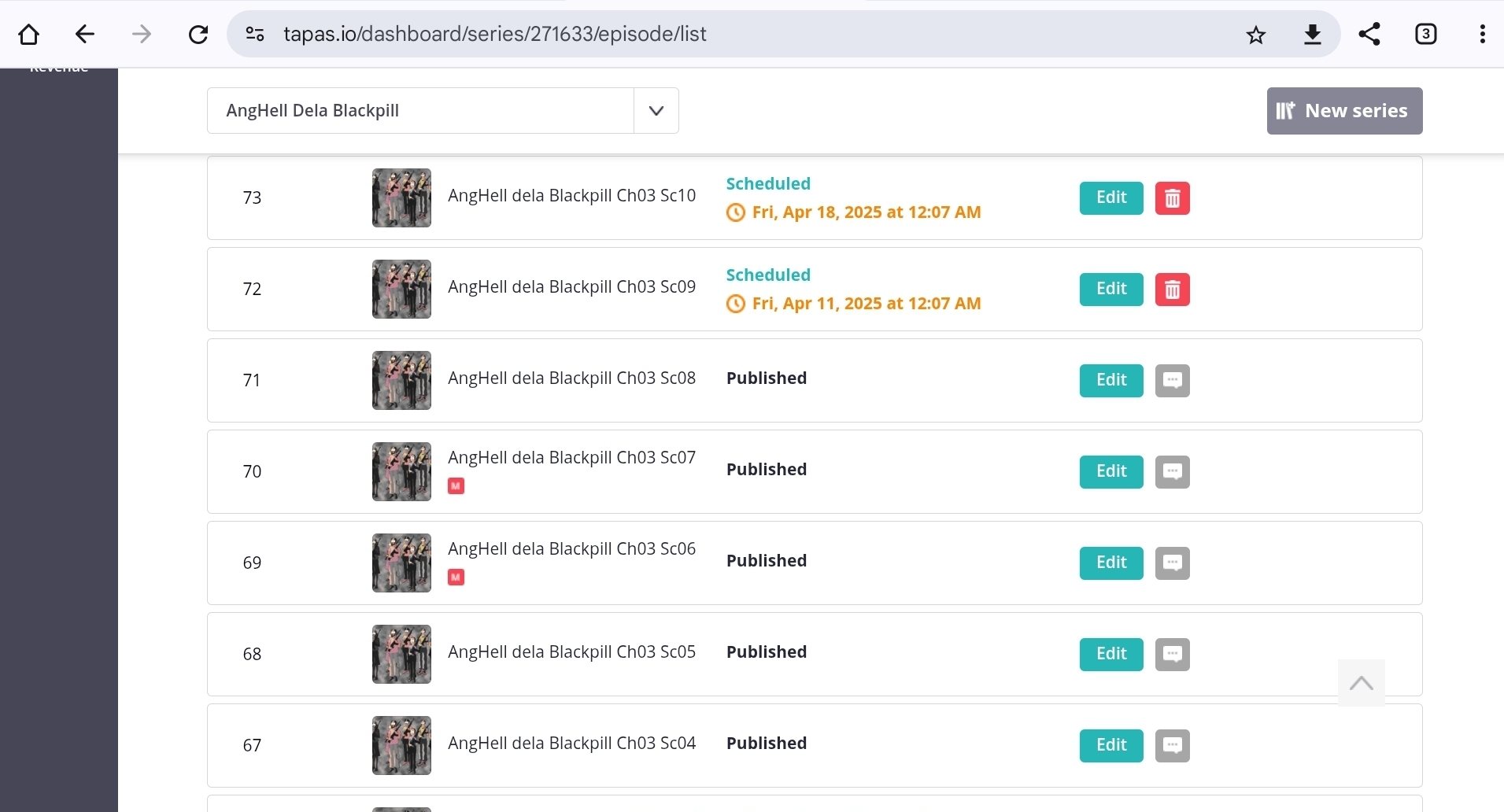This screenshot has height=812, width=1504.
Task: Open comments for episode 67
Action: point(1172,746)
